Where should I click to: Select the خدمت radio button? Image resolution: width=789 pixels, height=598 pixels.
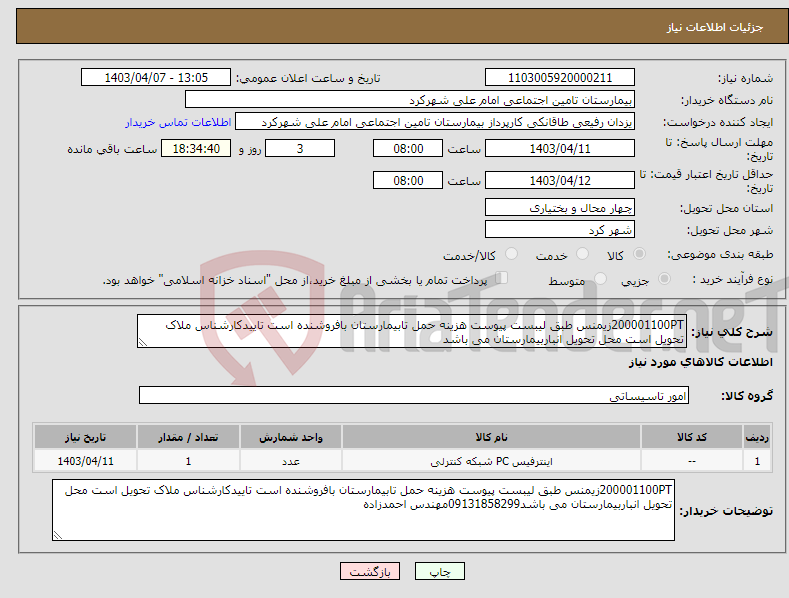pos(582,254)
